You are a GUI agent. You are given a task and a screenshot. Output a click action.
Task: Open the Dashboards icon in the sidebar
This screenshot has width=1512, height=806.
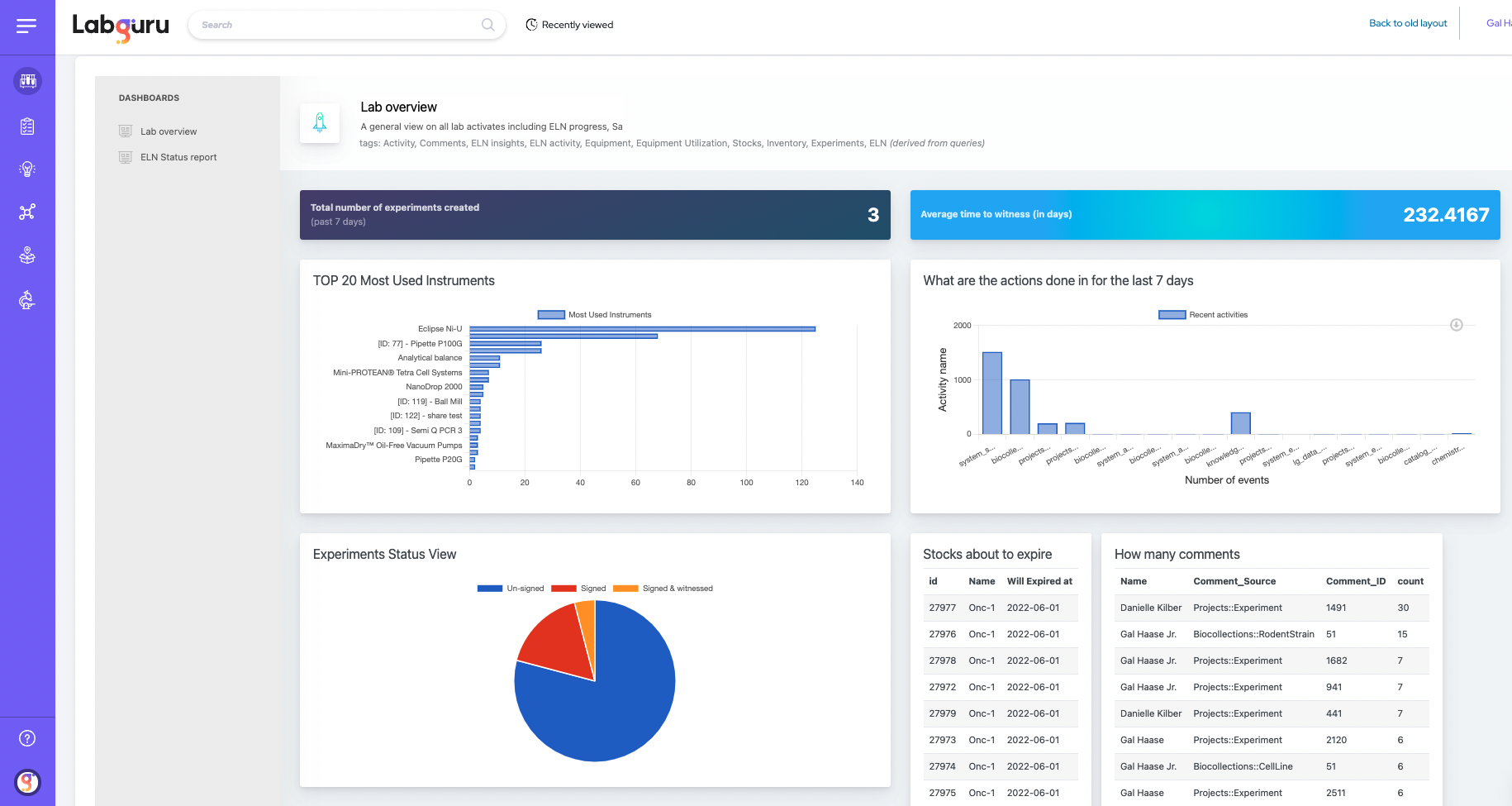coord(27,80)
